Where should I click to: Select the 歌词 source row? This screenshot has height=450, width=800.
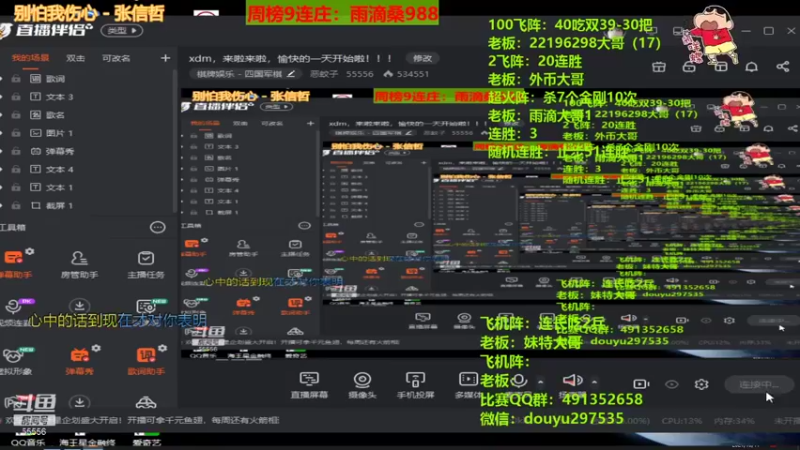click(x=87, y=79)
